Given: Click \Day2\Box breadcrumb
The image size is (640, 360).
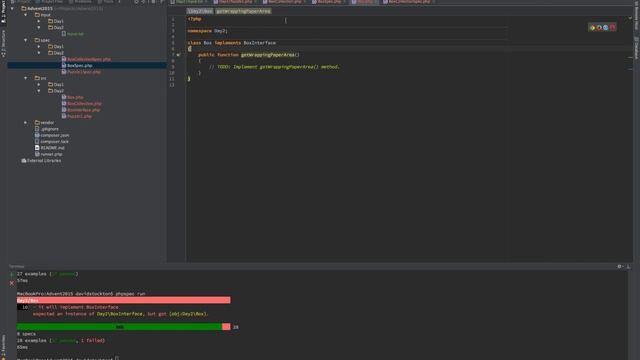Looking at the screenshot, I should (200, 11).
